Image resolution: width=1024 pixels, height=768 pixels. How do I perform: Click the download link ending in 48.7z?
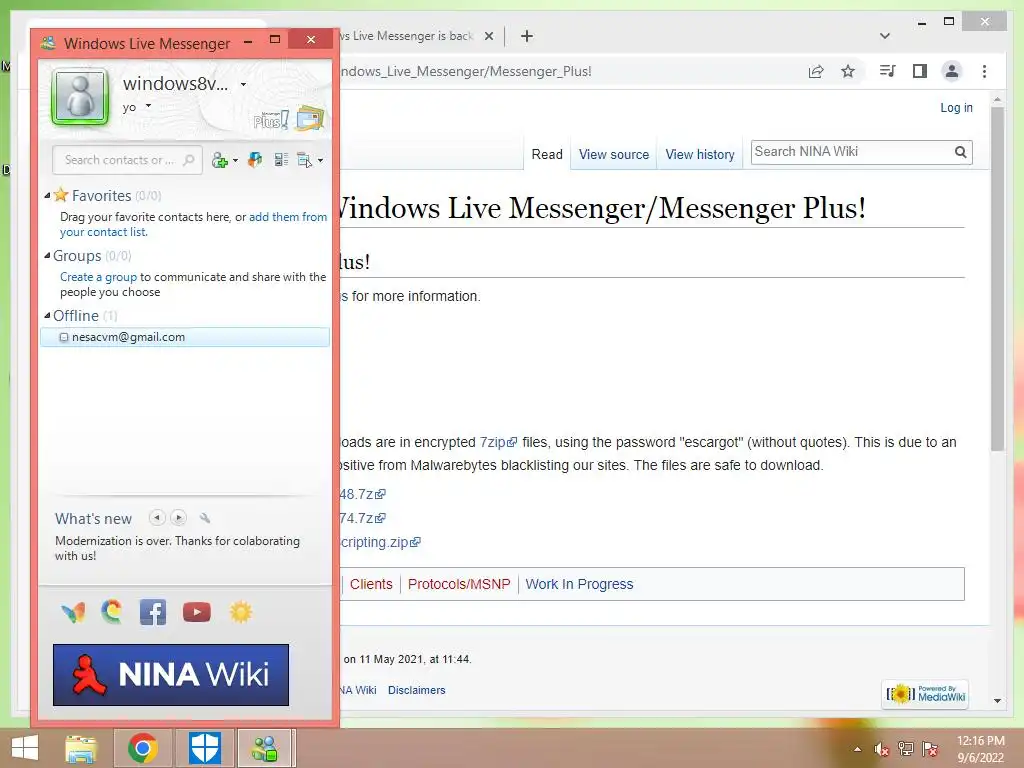tap(362, 494)
